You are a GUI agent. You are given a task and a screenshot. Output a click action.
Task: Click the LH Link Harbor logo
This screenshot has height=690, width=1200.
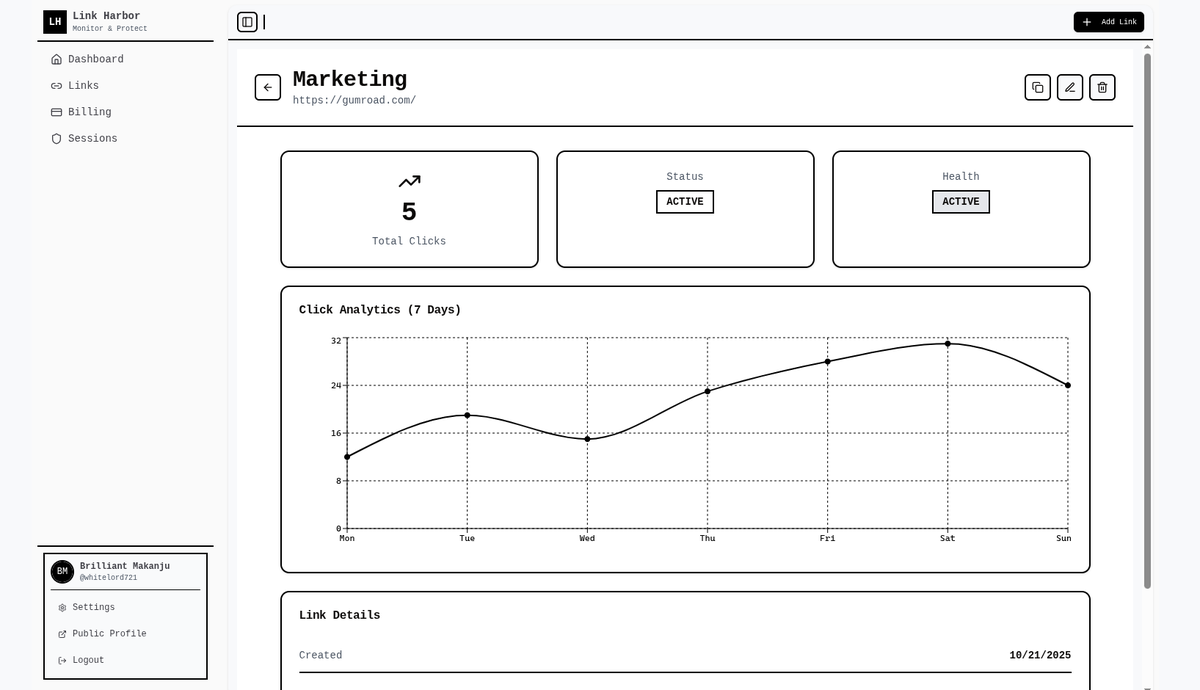[x=55, y=21]
